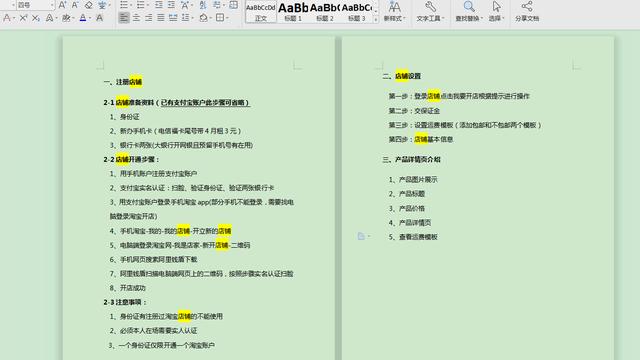Image resolution: width=640 pixels, height=360 pixels.
Task: Click line 5、查看运费模板
Action: pos(413,237)
